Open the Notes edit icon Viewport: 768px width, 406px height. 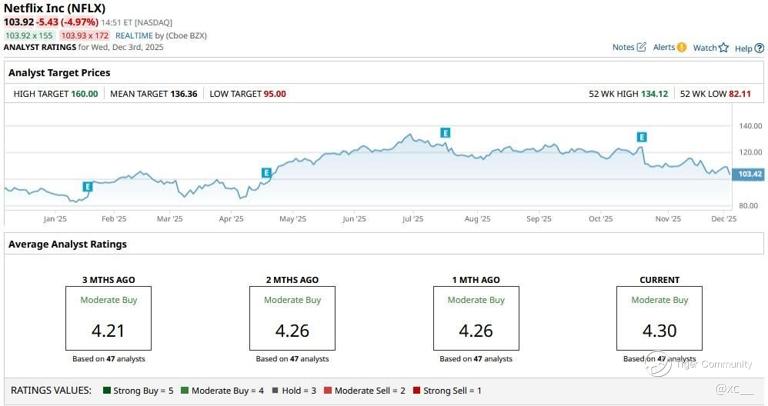[x=641, y=47]
